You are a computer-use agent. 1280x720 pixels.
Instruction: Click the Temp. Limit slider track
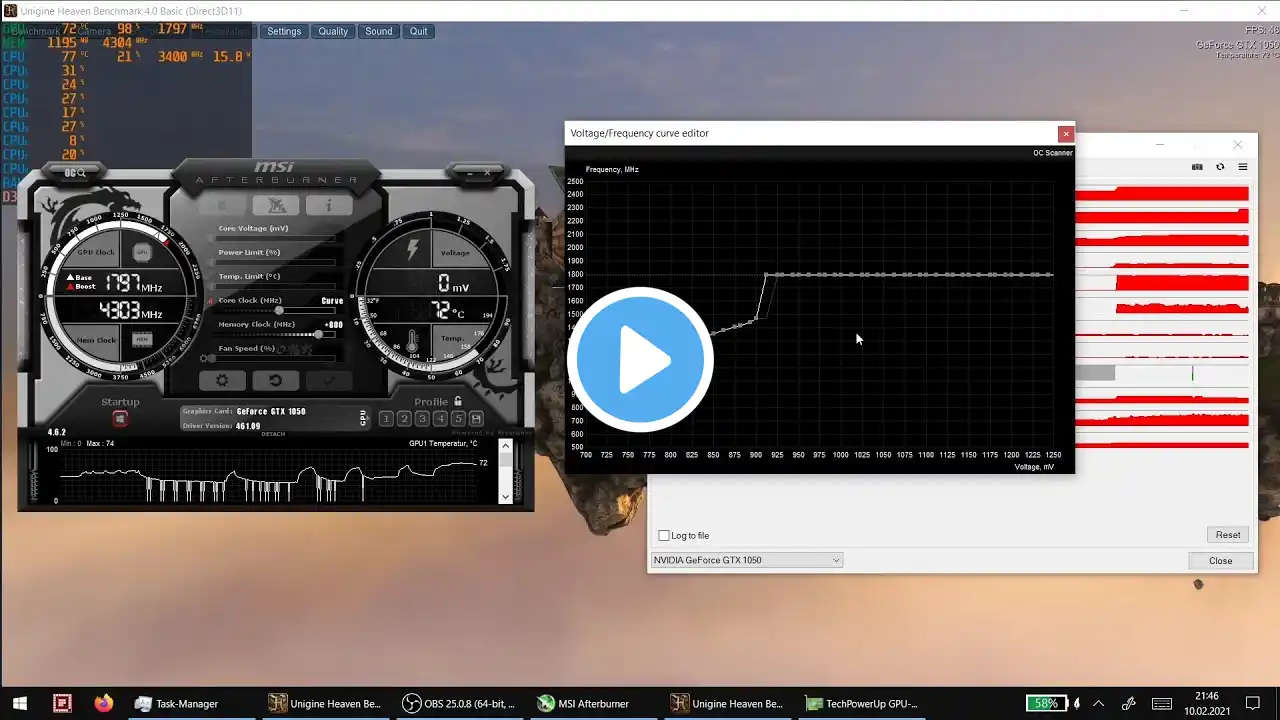click(277, 286)
